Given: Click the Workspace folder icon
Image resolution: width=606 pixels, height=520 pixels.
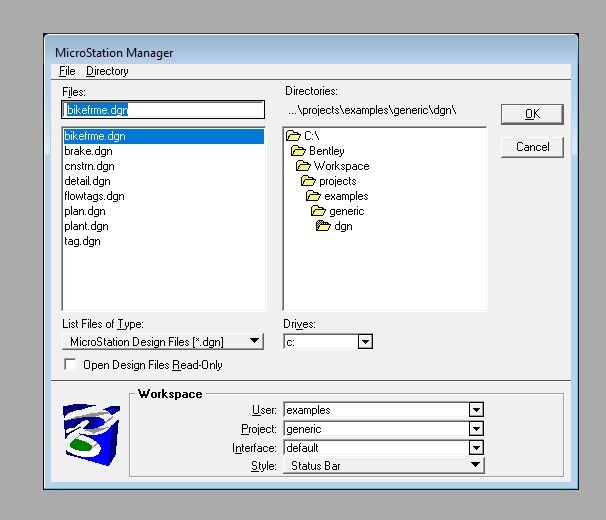Looking at the screenshot, I should click(303, 166).
